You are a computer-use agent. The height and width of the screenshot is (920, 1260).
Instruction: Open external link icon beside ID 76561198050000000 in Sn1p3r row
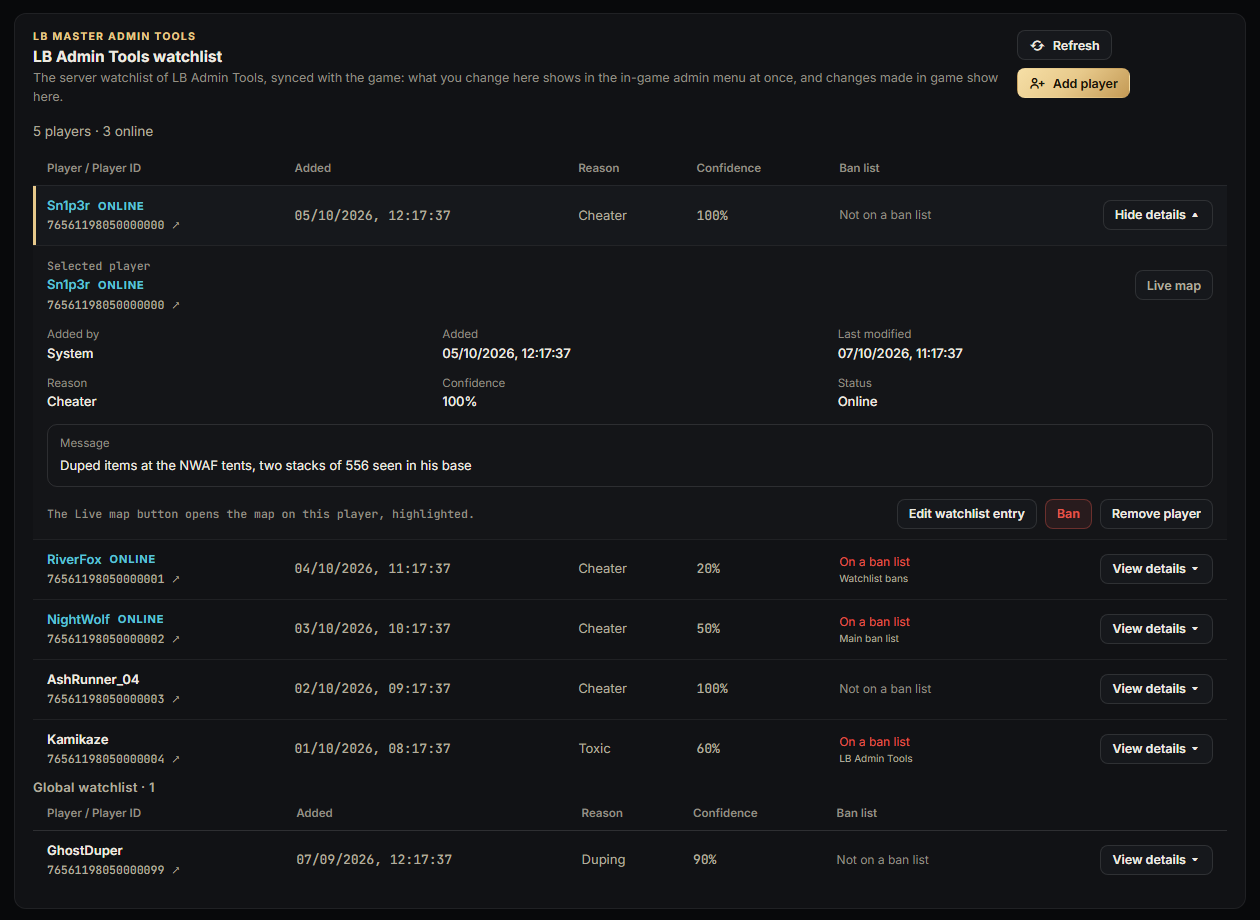(x=176, y=226)
